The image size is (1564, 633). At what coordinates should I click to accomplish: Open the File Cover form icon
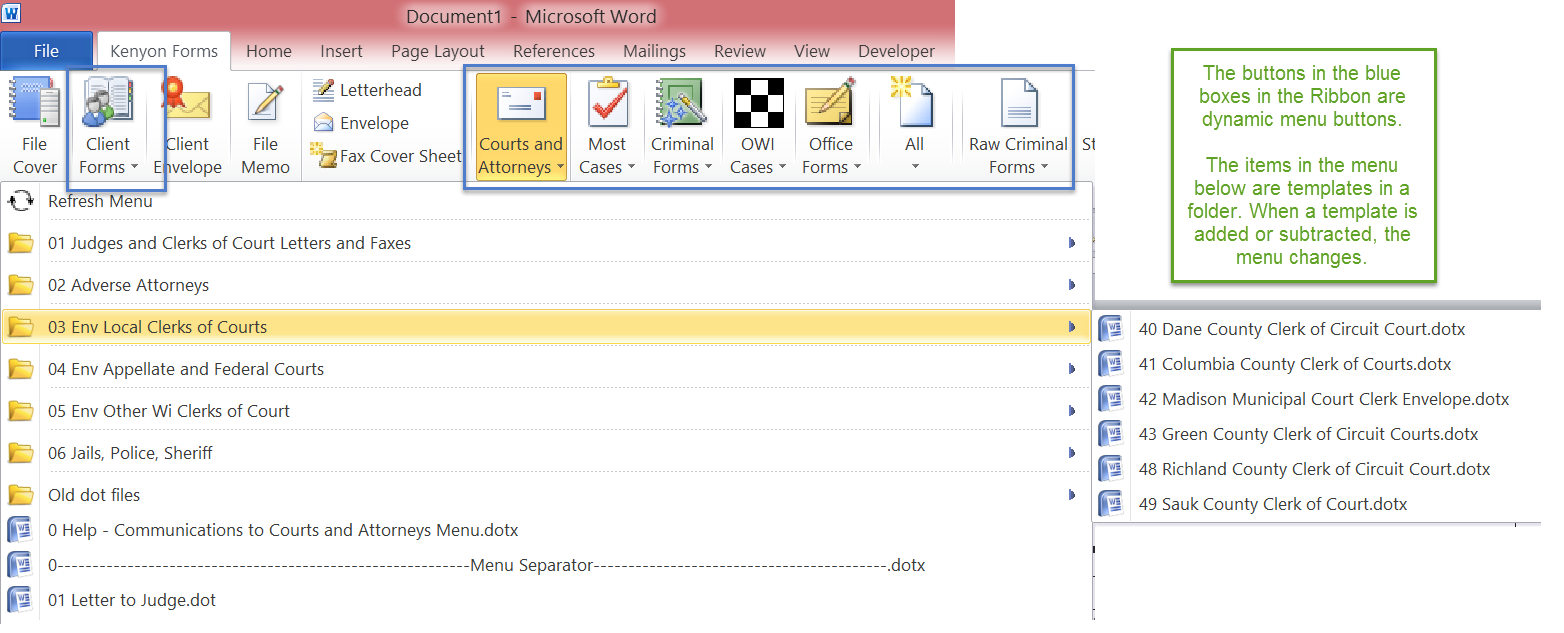[33, 123]
